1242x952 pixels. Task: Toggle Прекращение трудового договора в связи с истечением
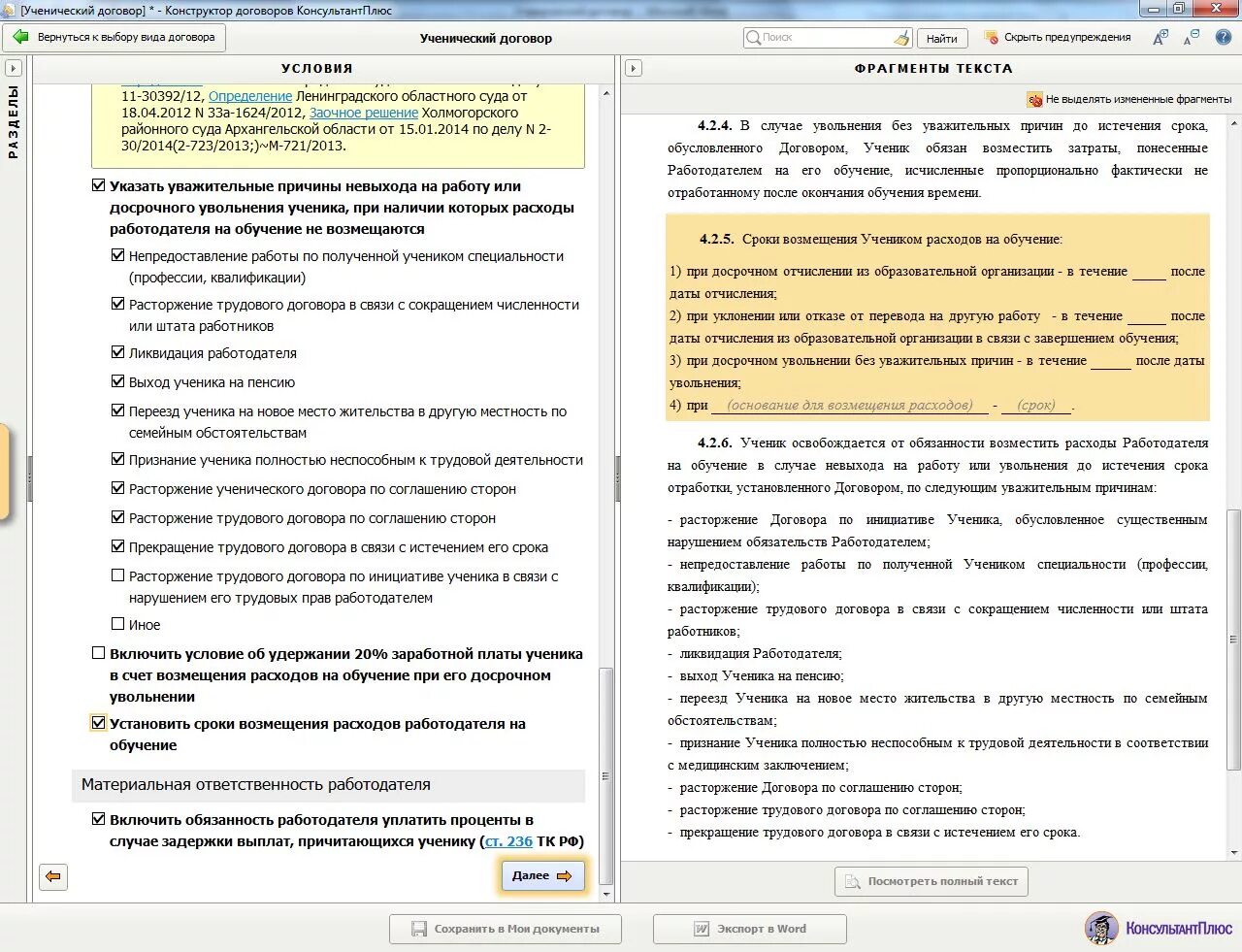tap(117, 546)
